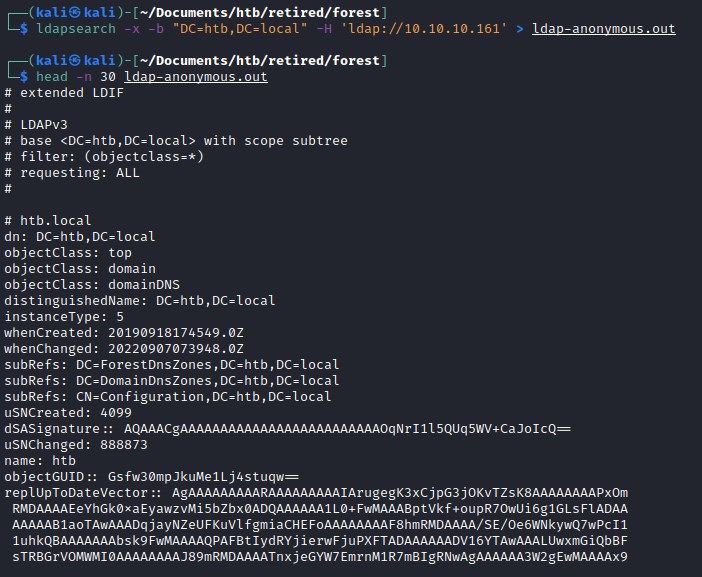Click the '# extended LDIF' comment line

61,93
